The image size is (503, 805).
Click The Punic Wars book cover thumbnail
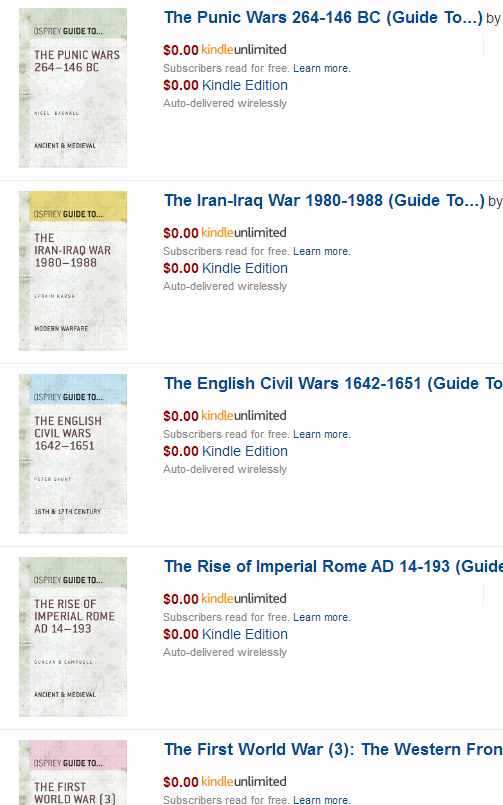[x=73, y=88]
